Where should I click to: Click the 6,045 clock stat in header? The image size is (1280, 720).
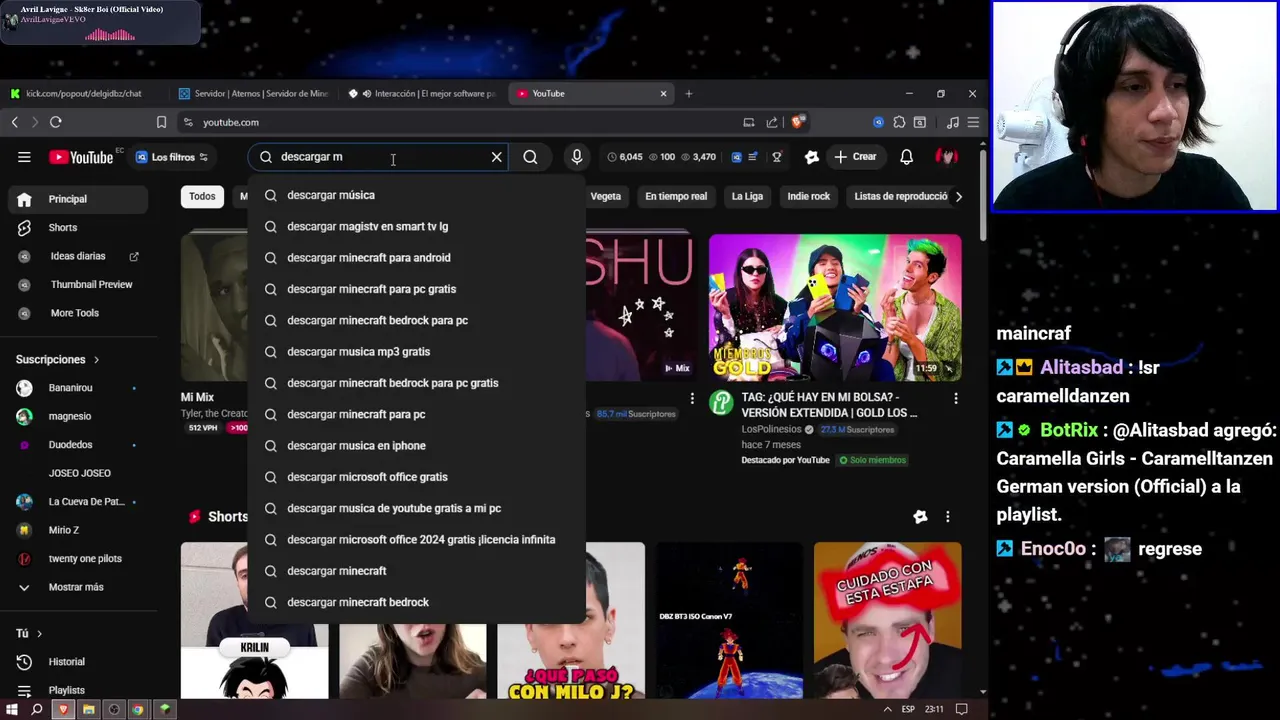pos(625,157)
